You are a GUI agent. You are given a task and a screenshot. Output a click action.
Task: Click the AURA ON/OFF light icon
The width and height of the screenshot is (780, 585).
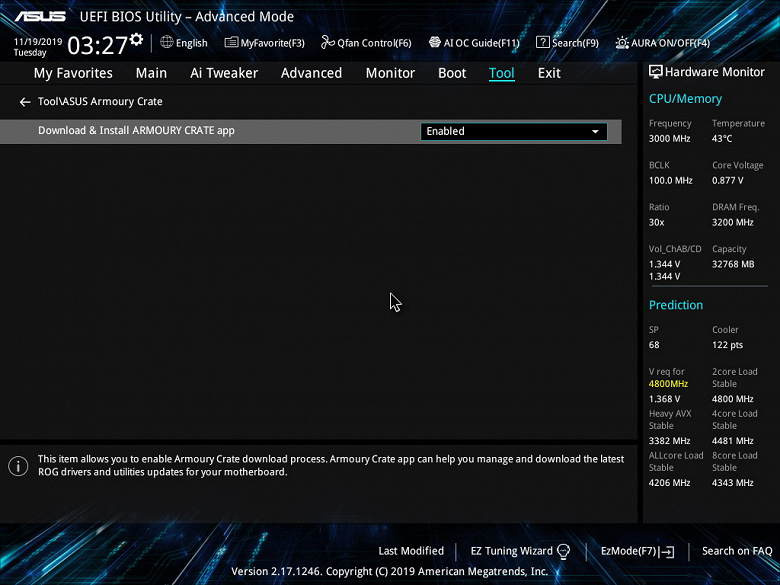coord(622,43)
